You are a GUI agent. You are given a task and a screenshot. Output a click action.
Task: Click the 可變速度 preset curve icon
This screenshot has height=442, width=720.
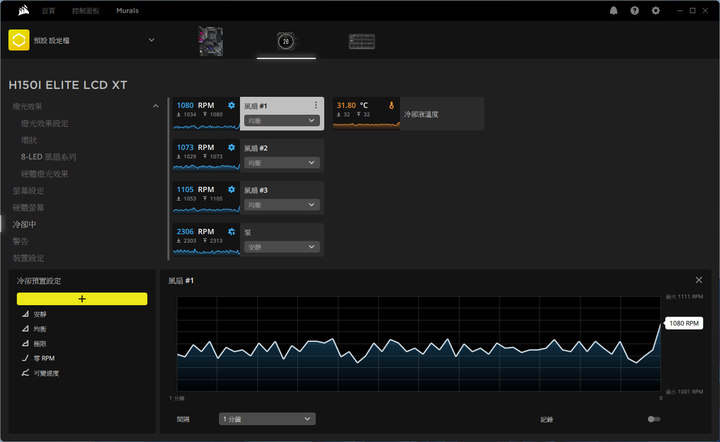tap(25, 373)
